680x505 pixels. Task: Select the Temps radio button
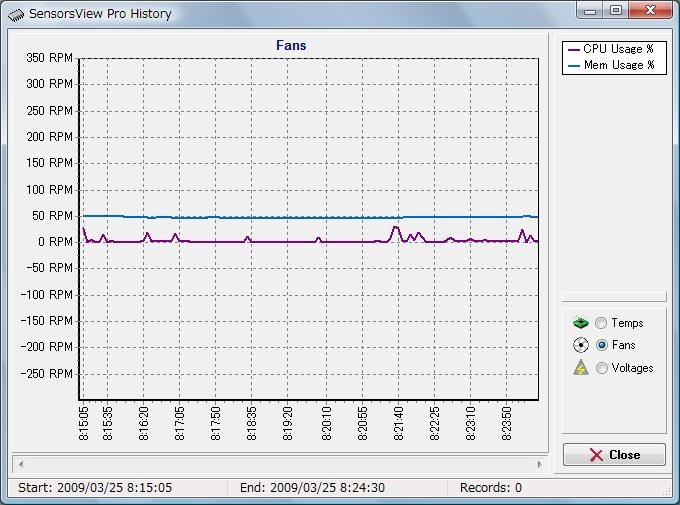pyautogui.click(x=601, y=323)
